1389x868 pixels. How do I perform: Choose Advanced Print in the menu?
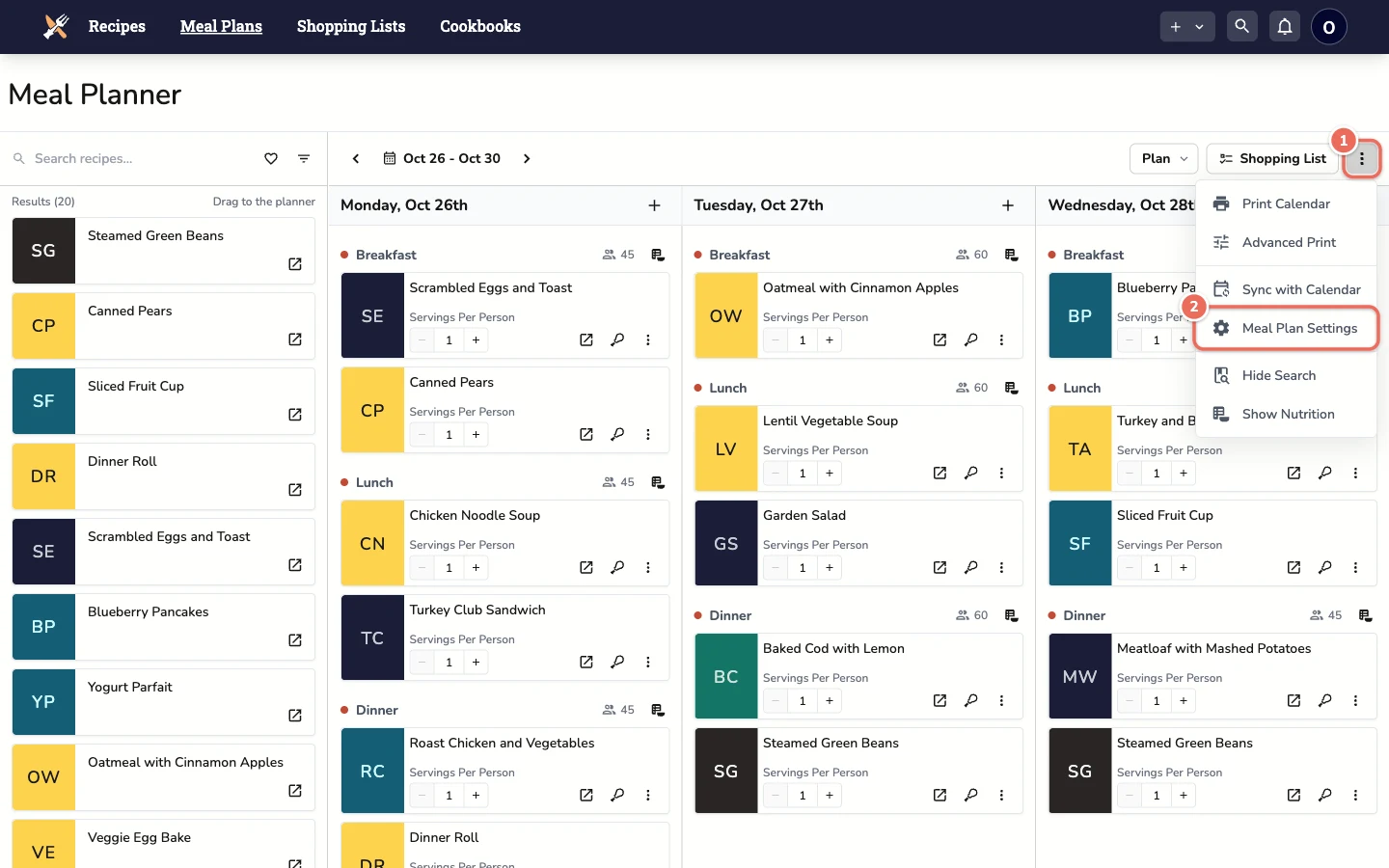[x=1286, y=242]
